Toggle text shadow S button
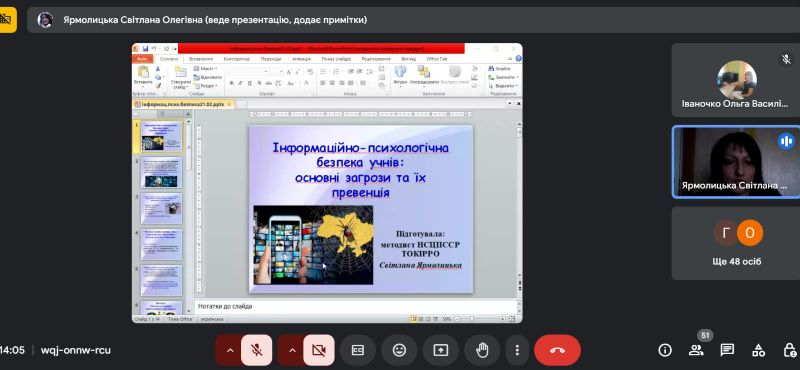This screenshot has width=800, height=370. click(259, 83)
